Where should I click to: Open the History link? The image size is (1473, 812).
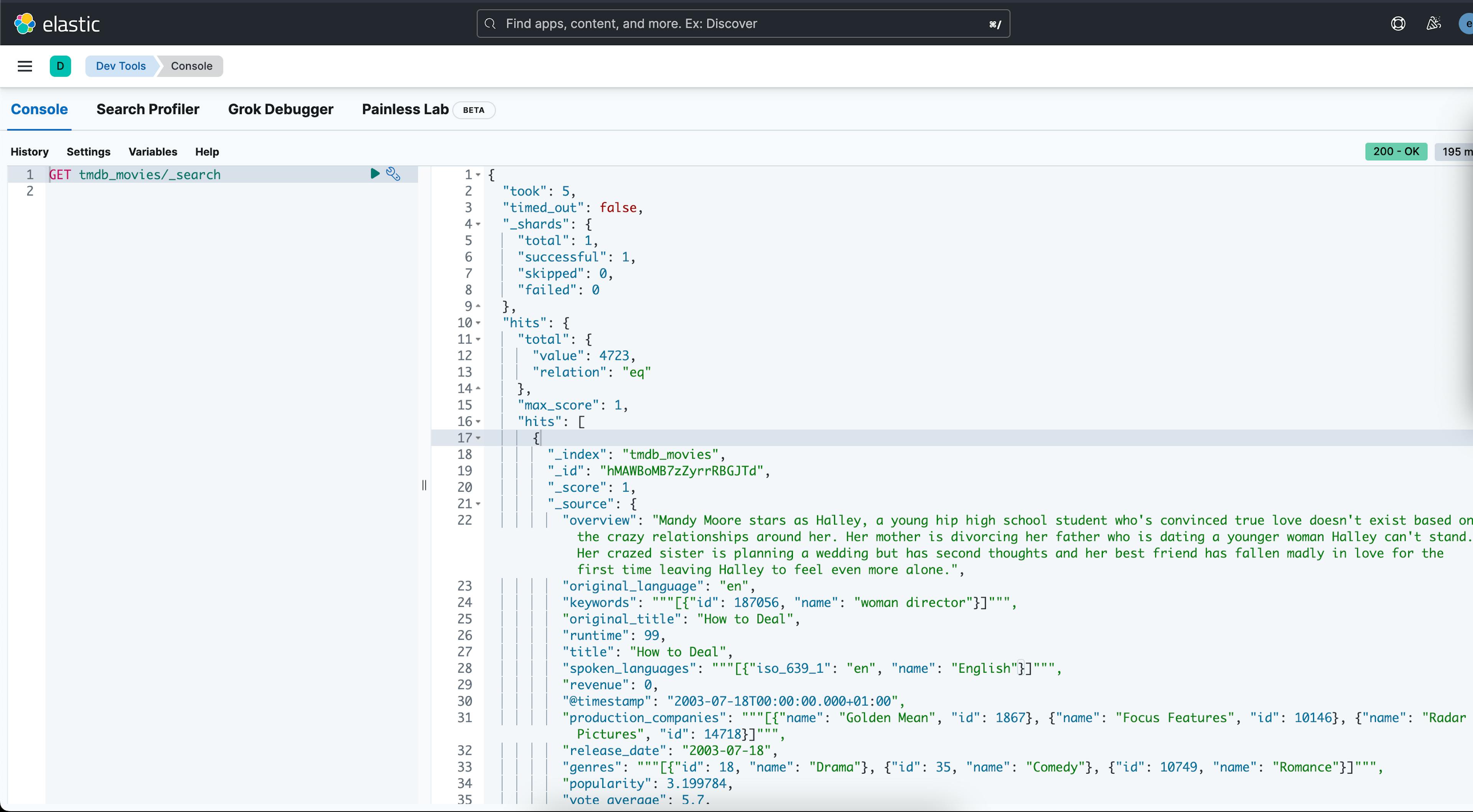pyautogui.click(x=29, y=152)
